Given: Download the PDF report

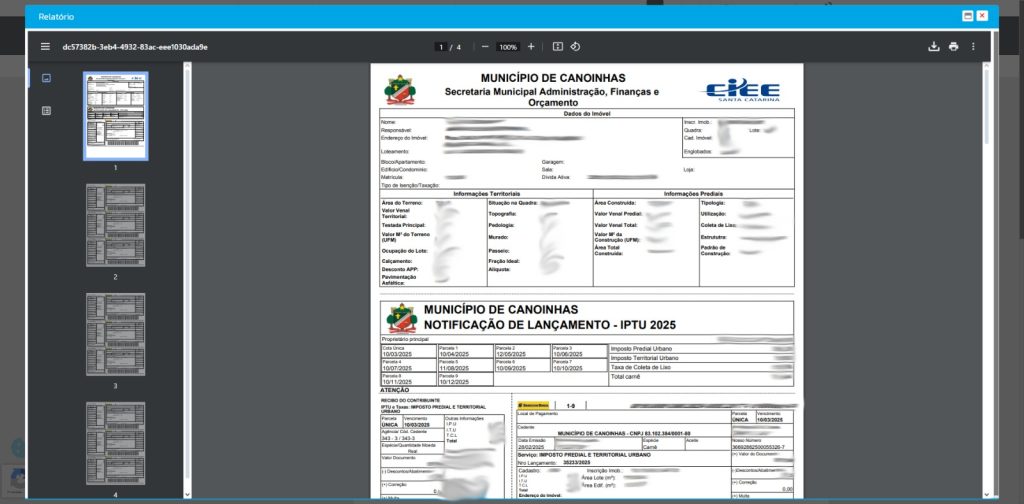Looking at the screenshot, I should click(x=934, y=46).
